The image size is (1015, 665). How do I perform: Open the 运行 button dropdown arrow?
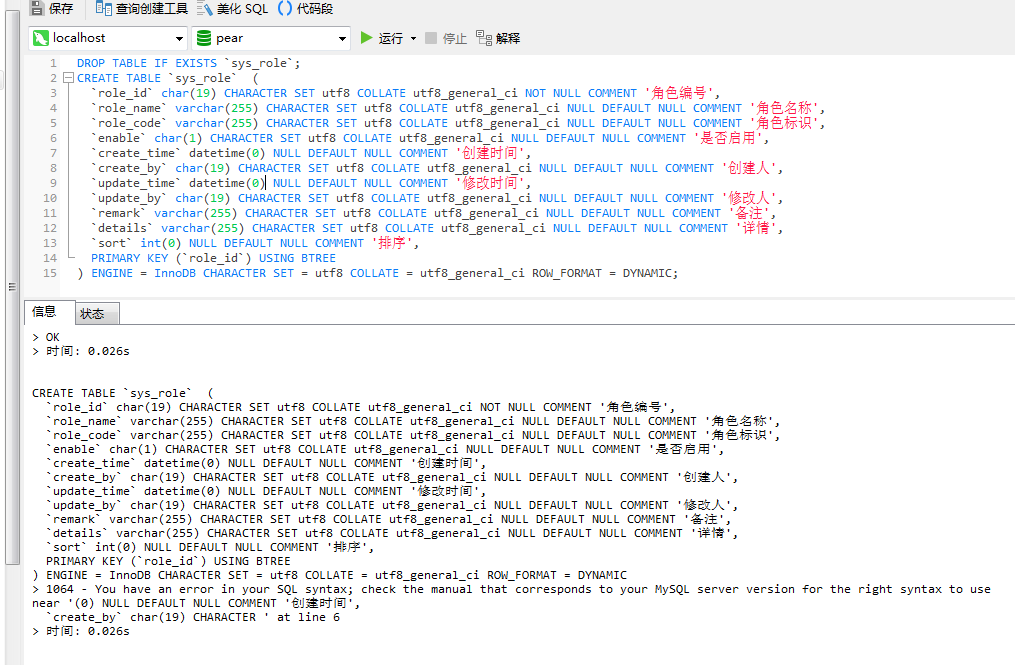coord(411,37)
